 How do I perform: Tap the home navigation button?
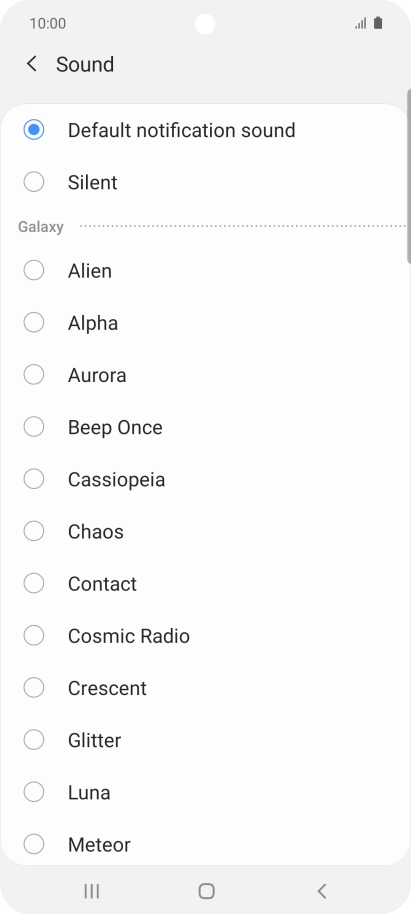coord(206,891)
